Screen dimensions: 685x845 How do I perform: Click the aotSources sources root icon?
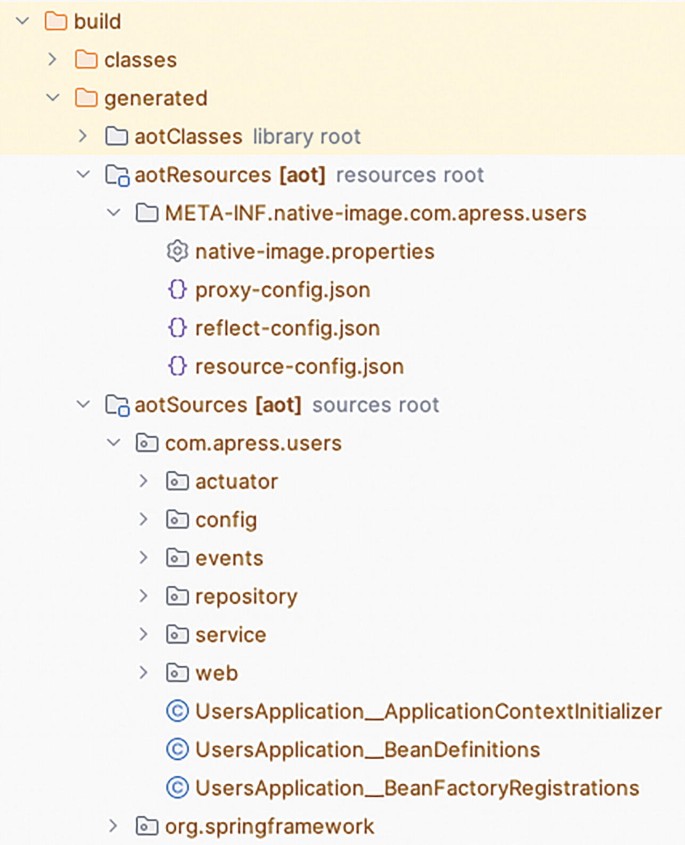[117, 404]
